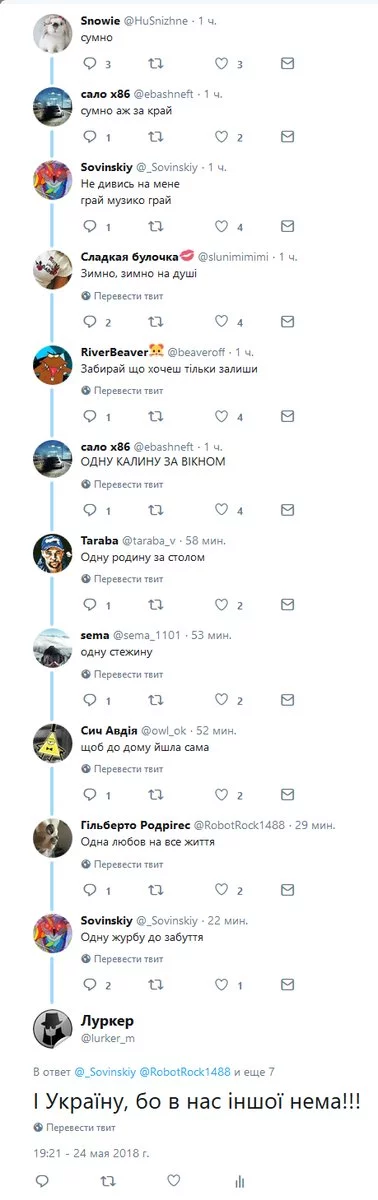The image size is (378, 1200).
Task: Retweet Сич Авдія's tweet "щоб до дому йшла сама"
Action: coord(154,794)
